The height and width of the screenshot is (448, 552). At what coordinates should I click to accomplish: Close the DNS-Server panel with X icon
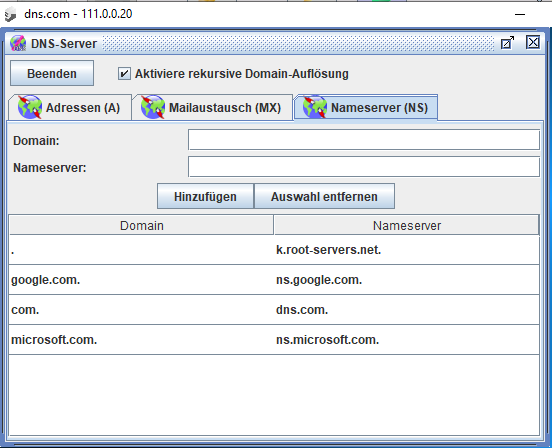click(533, 43)
